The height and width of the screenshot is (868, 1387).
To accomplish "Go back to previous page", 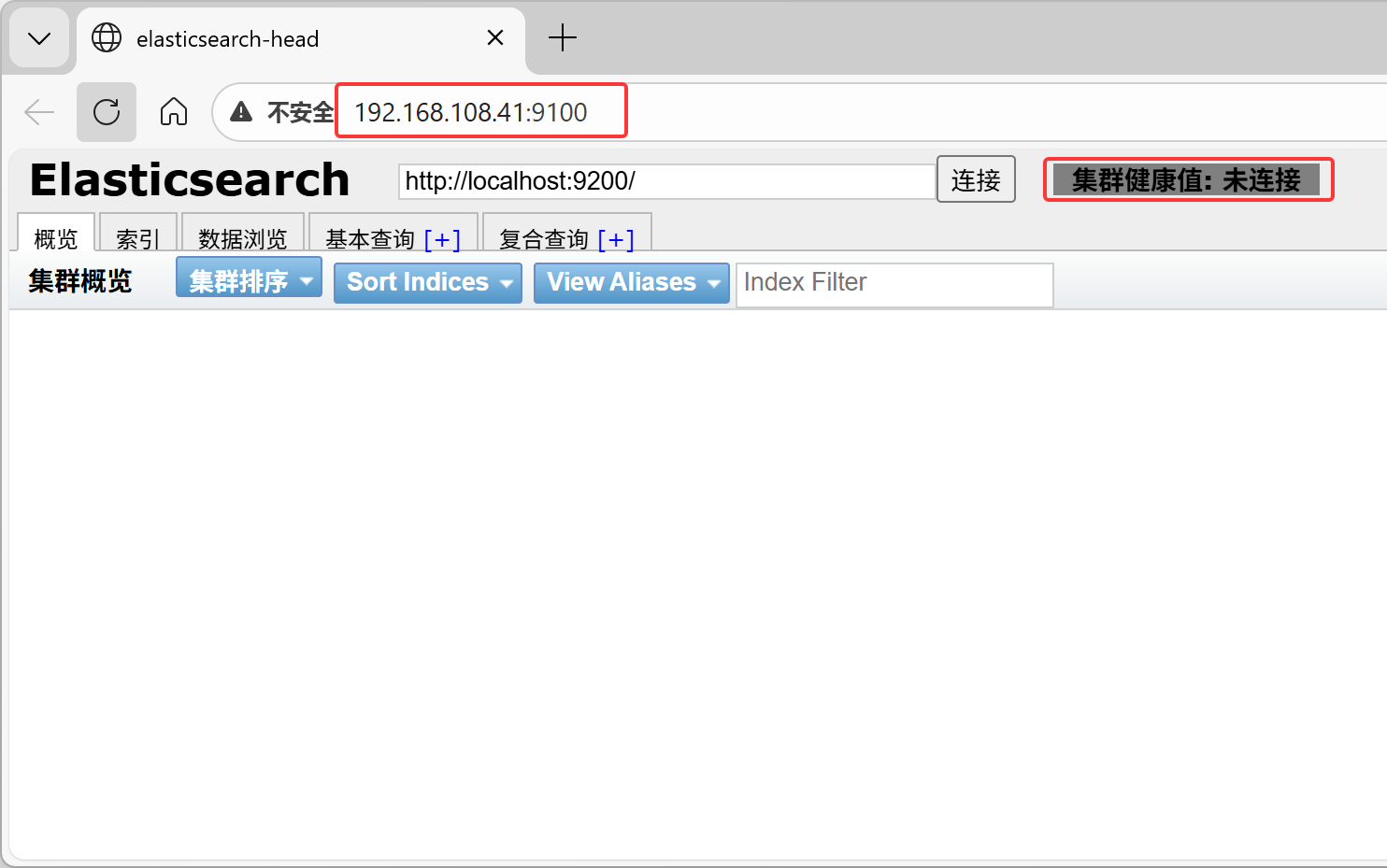I will tap(39, 112).
